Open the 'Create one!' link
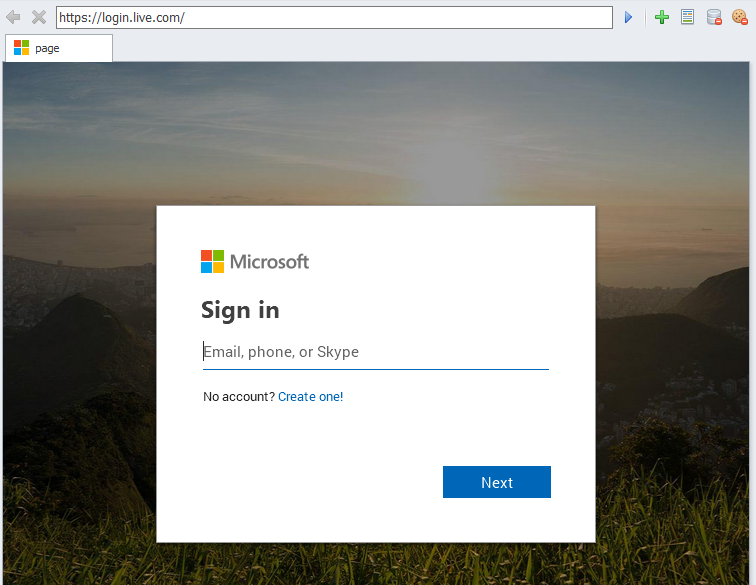This screenshot has height=585, width=756. pos(310,396)
